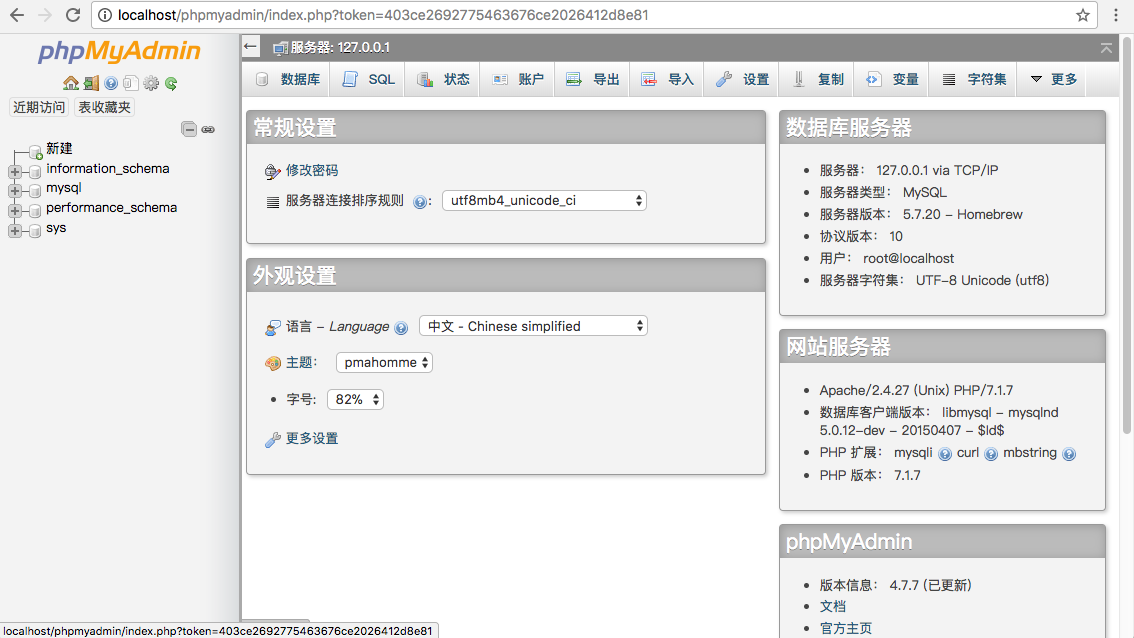Reload the page in the browser
This screenshot has height=638, width=1134.
[72, 14]
